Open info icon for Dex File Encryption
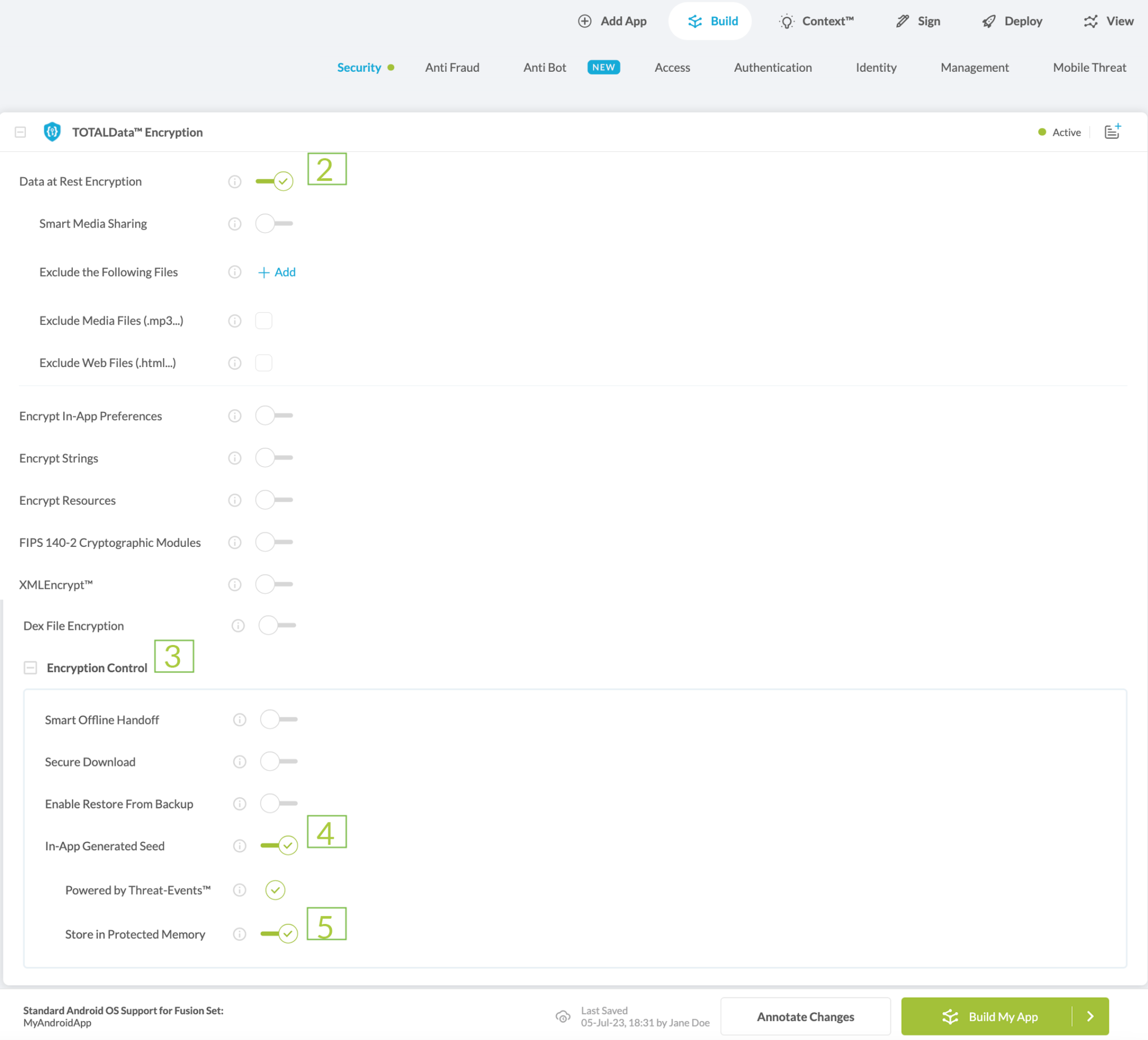 click(x=238, y=625)
